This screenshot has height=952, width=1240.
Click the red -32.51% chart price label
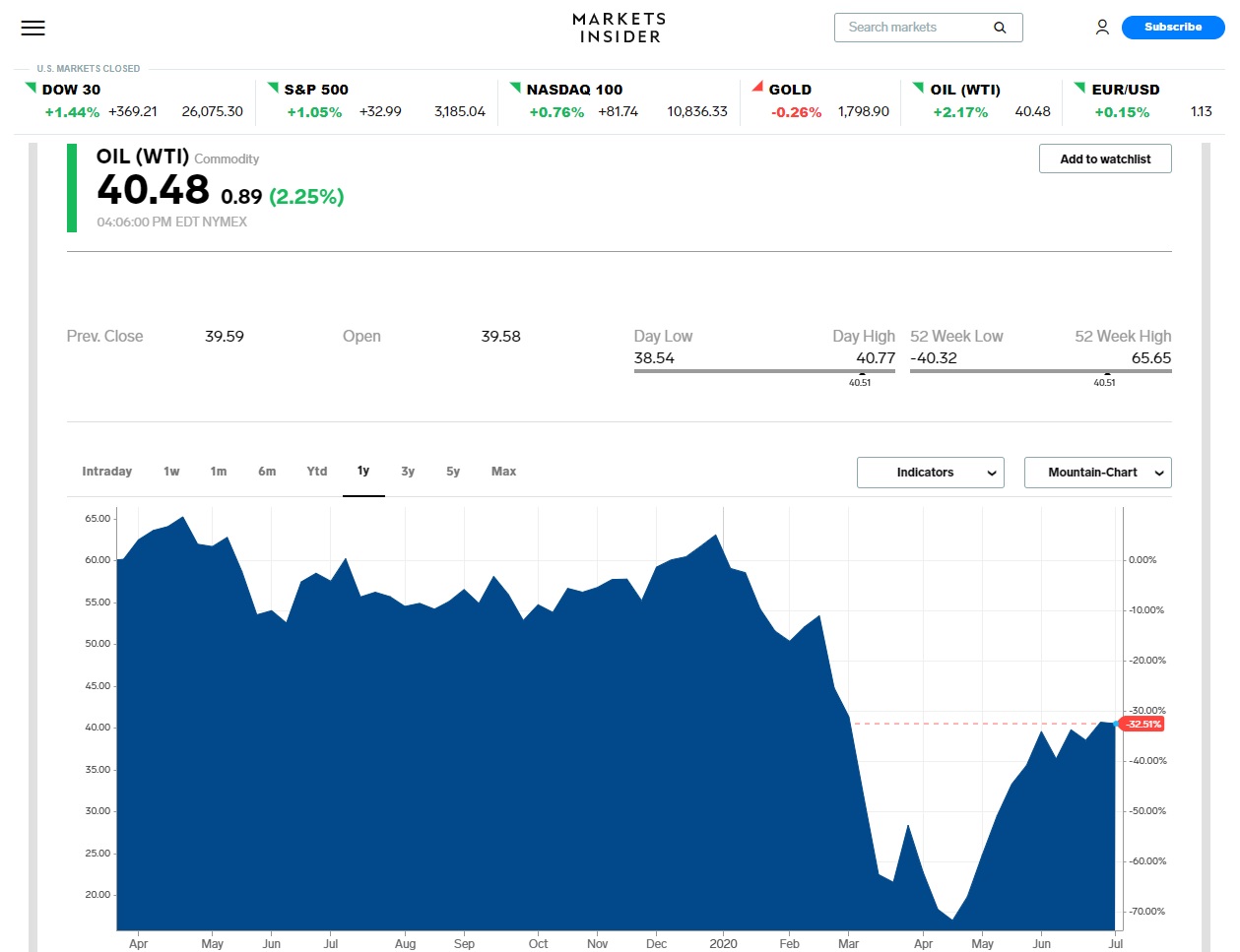pos(1142,724)
